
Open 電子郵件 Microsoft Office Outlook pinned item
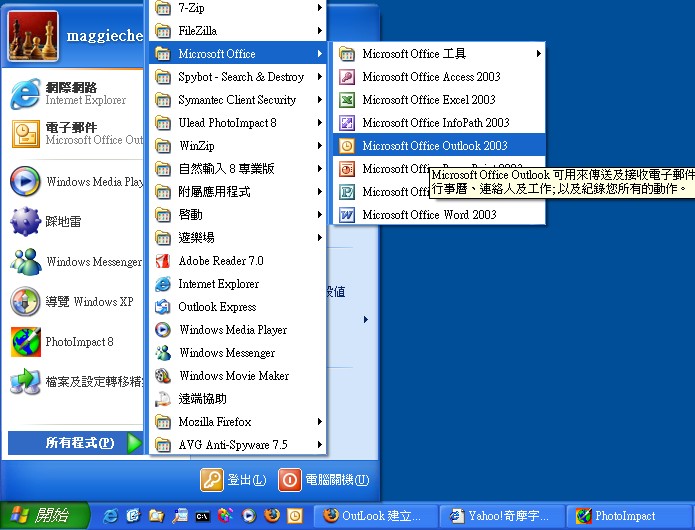point(74,133)
